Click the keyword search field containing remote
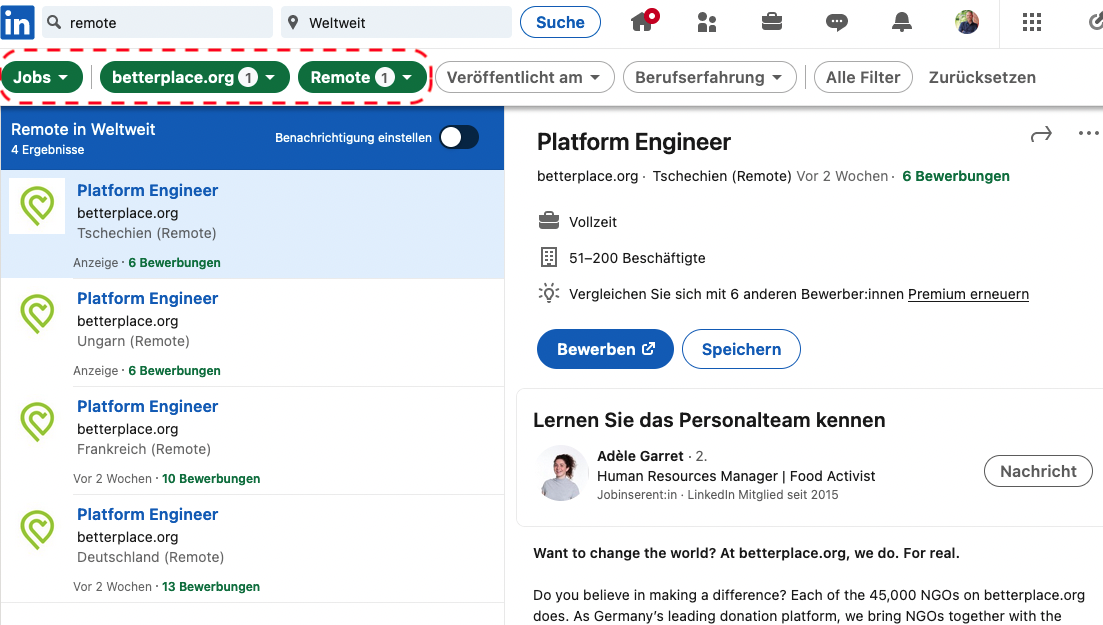The width and height of the screenshot is (1103, 625). click(x=158, y=23)
